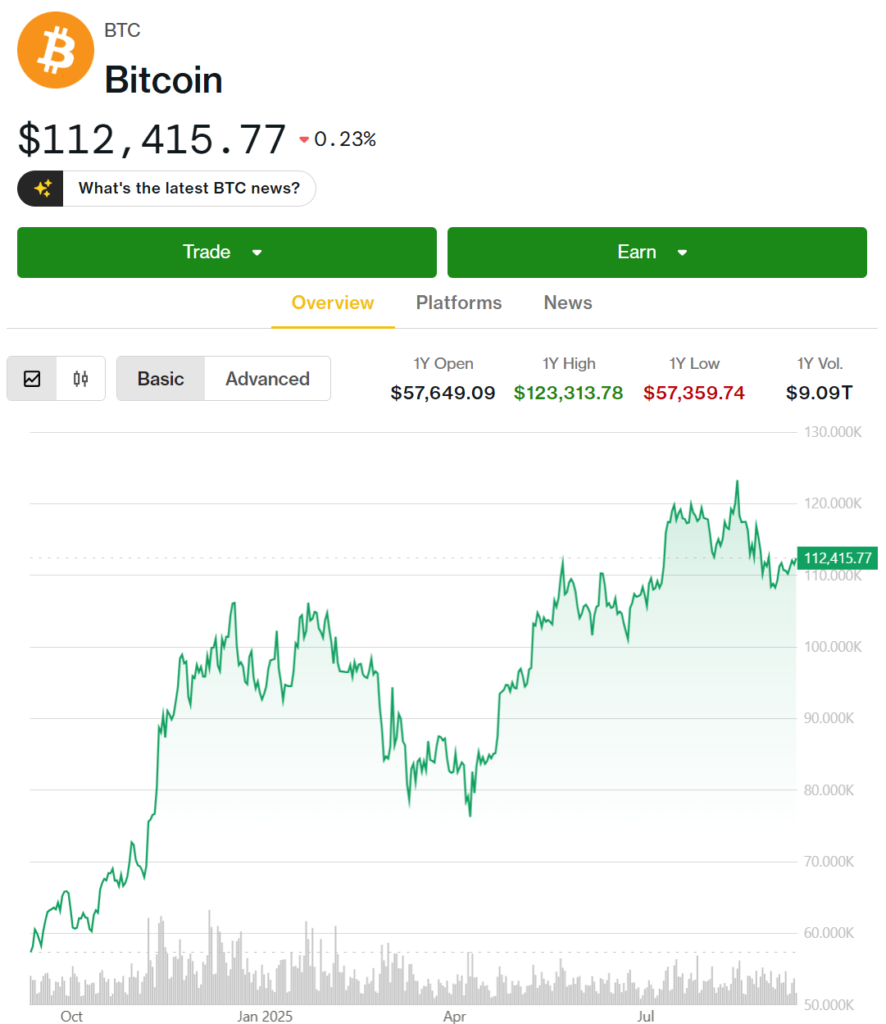Screen dimensions: 886x1024
Task: Click the red price-down arrow indicator
Action: (304, 139)
